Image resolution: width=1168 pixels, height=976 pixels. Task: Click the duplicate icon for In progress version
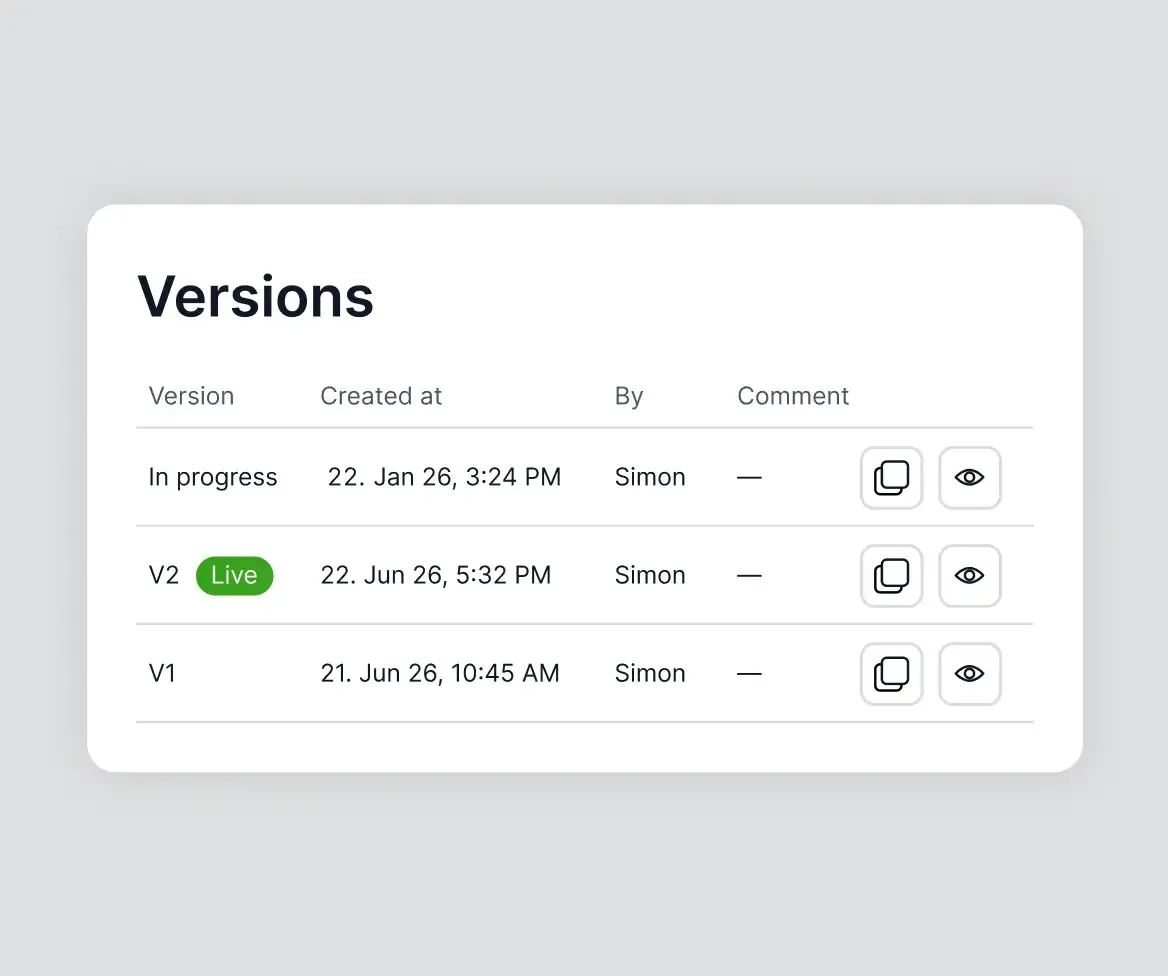[891, 478]
